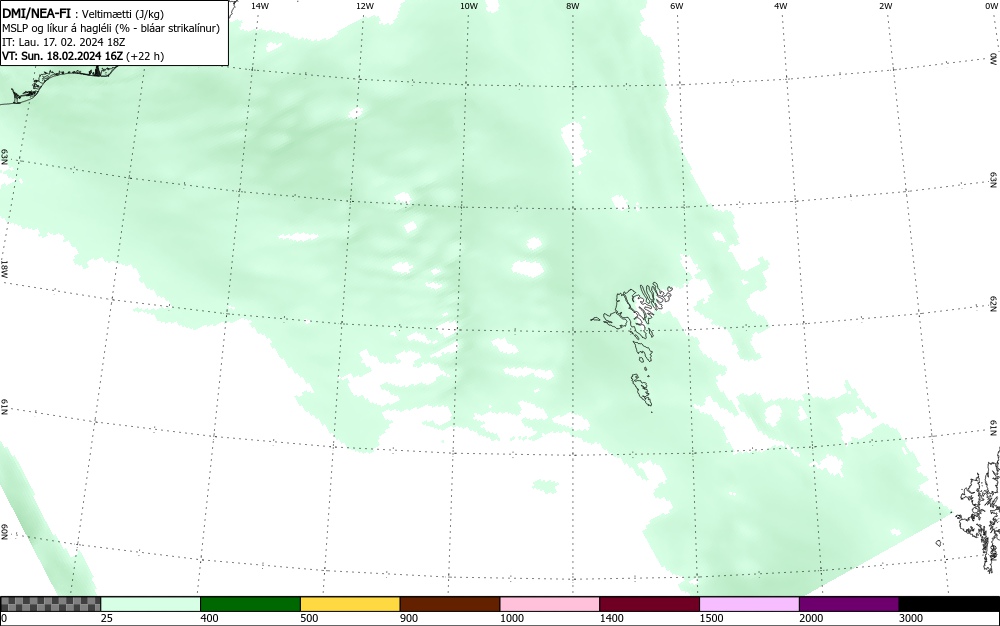The image size is (1000, 626).
Task: Click the 2000 legend value label
Action: (811, 618)
